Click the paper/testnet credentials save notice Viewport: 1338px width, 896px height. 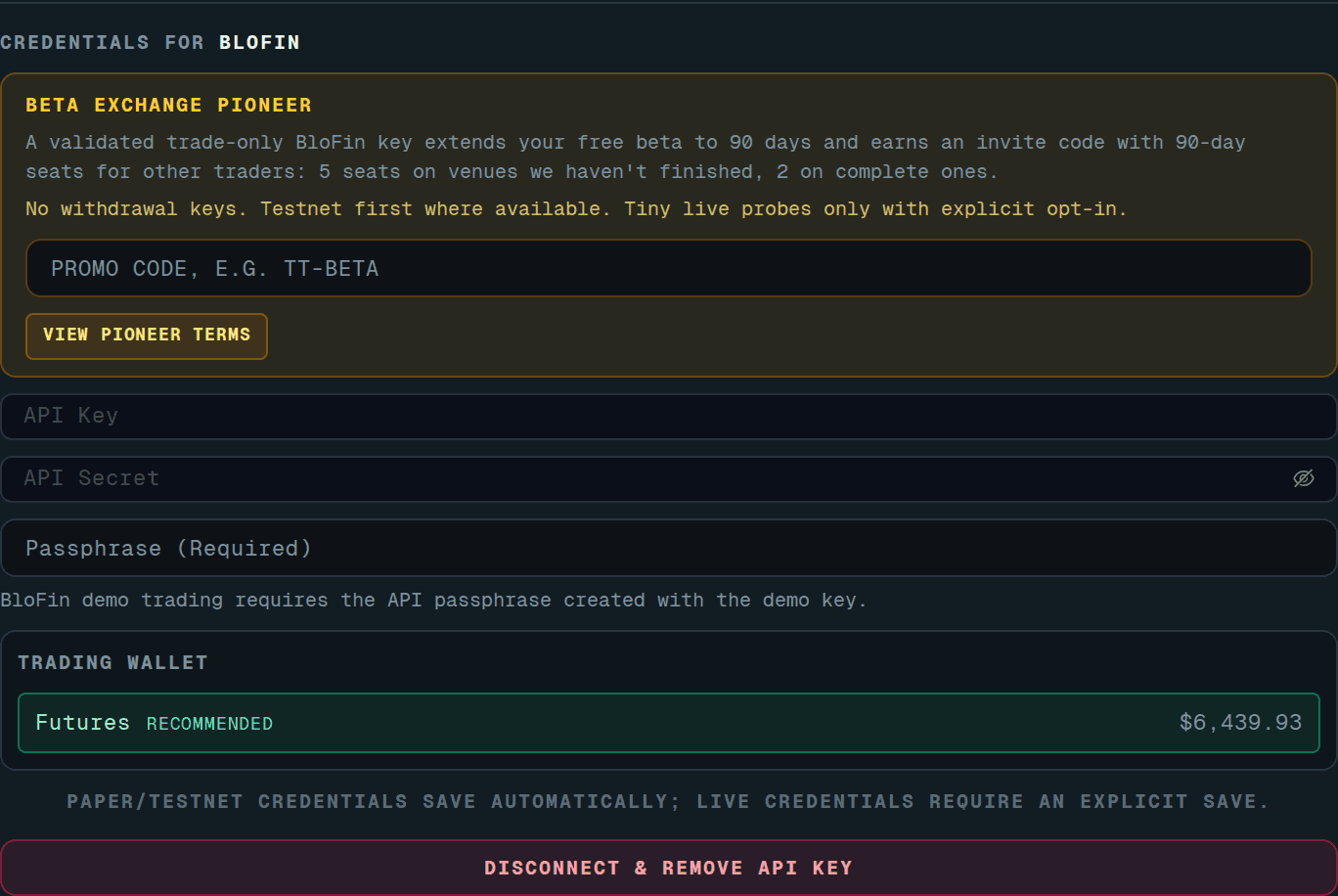click(x=668, y=801)
